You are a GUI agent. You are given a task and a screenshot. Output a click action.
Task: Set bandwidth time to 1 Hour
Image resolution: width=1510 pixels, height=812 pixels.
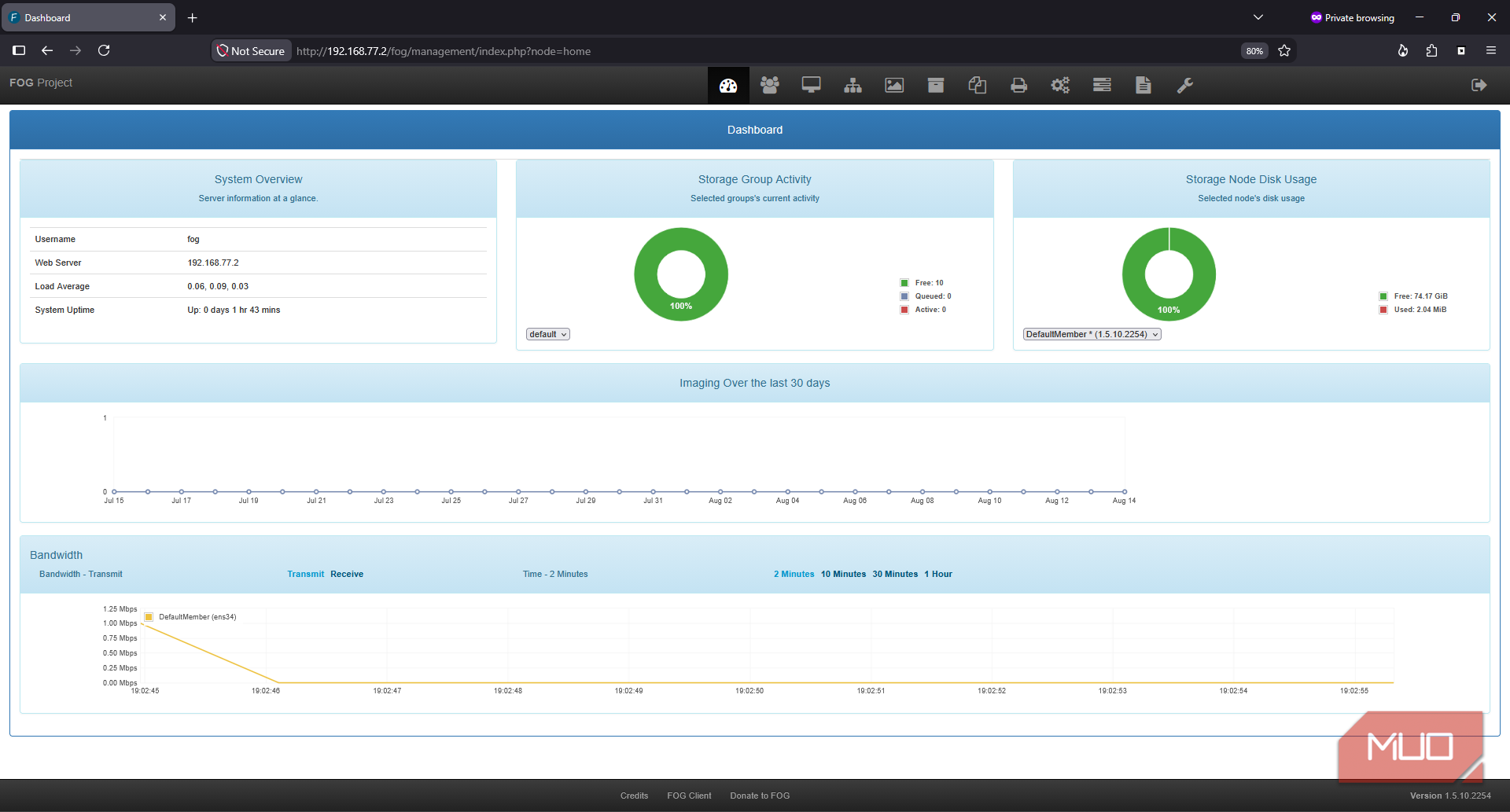click(938, 574)
